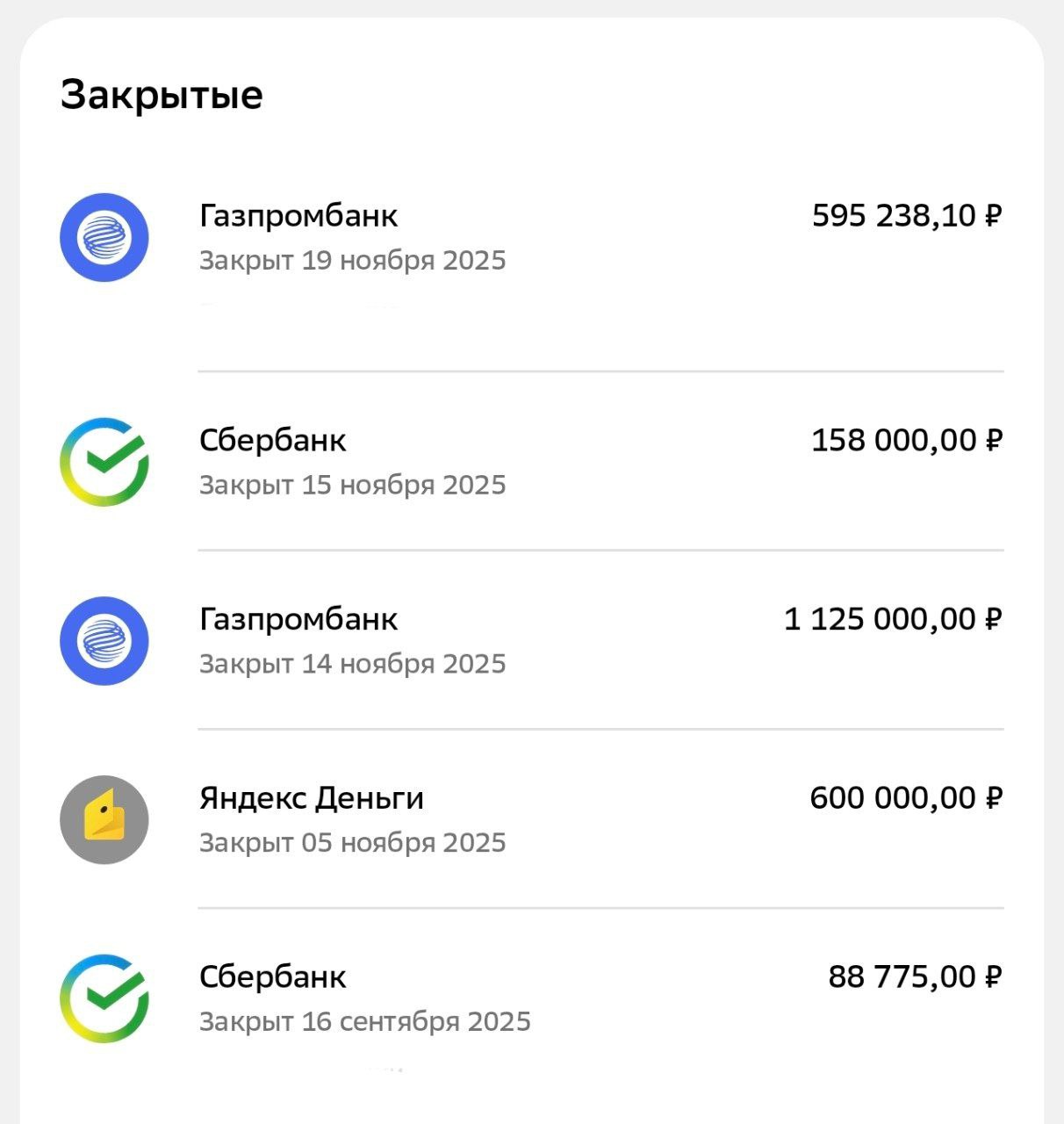Open the Яндекс Деньги entry name
This screenshot has height=1124, width=1064.
(312, 798)
